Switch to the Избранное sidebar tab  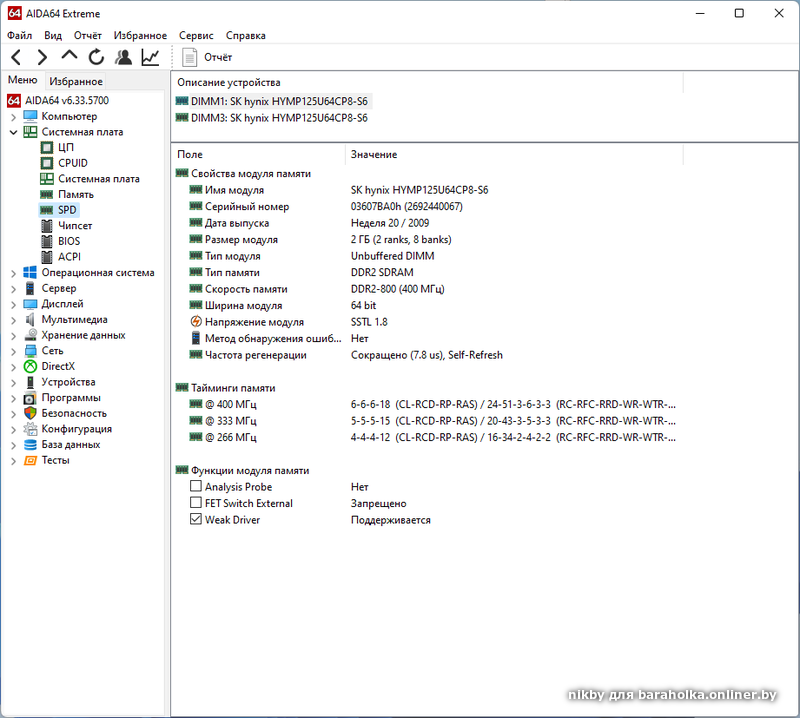(x=76, y=81)
